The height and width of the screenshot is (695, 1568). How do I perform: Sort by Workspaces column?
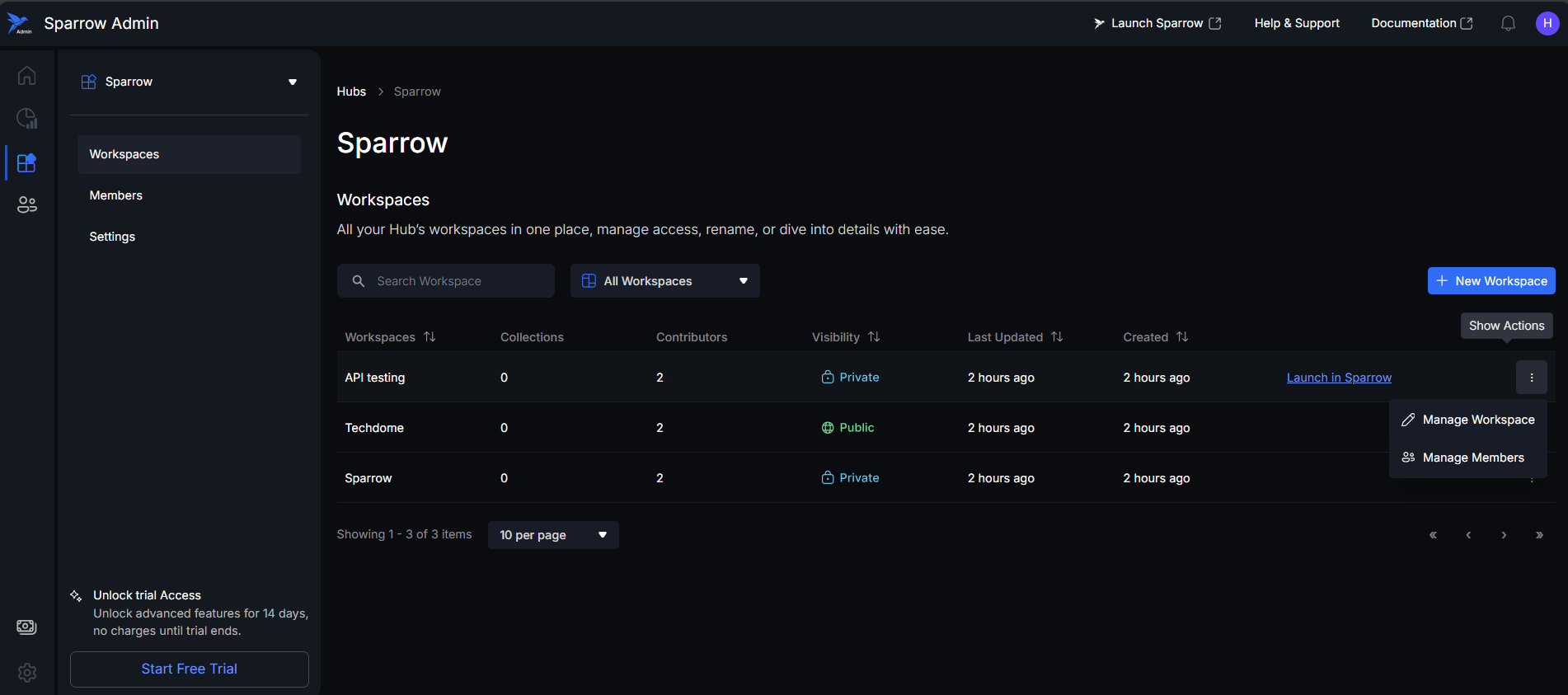click(x=430, y=337)
